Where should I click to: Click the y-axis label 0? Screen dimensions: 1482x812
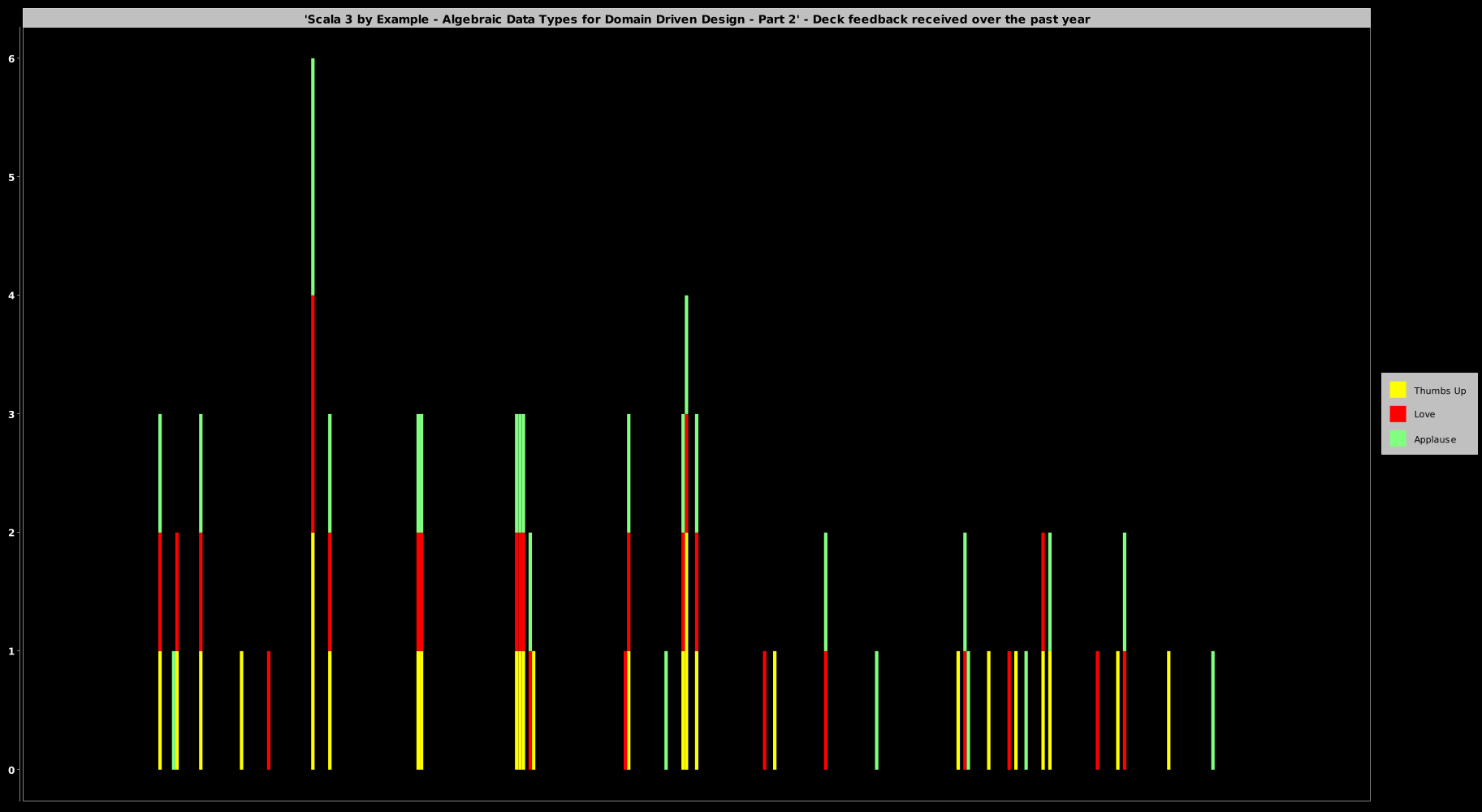point(12,770)
